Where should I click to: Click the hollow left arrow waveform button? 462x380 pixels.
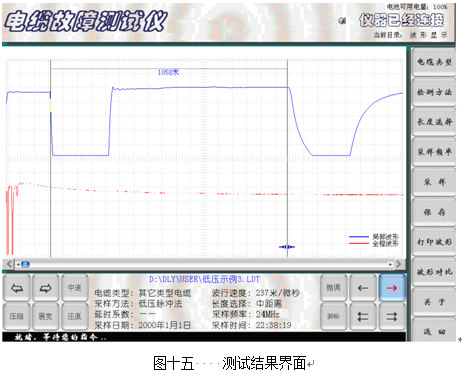tap(17, 288)
